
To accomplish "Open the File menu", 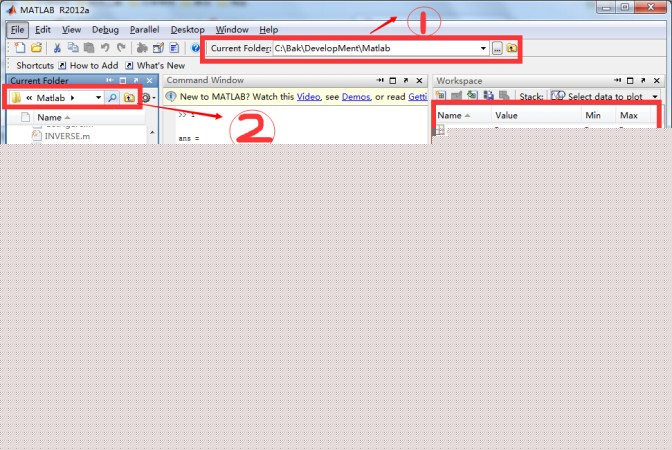I will (x=17, y=30).
